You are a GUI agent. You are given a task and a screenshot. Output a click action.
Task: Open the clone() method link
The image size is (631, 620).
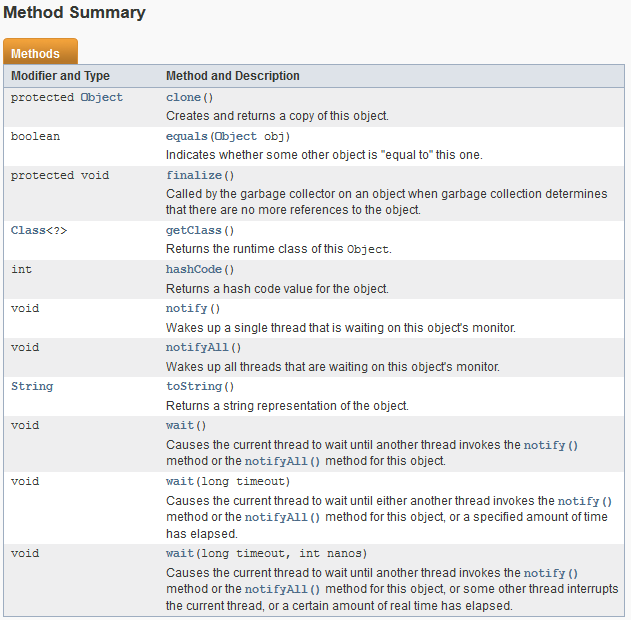[184, 97]
